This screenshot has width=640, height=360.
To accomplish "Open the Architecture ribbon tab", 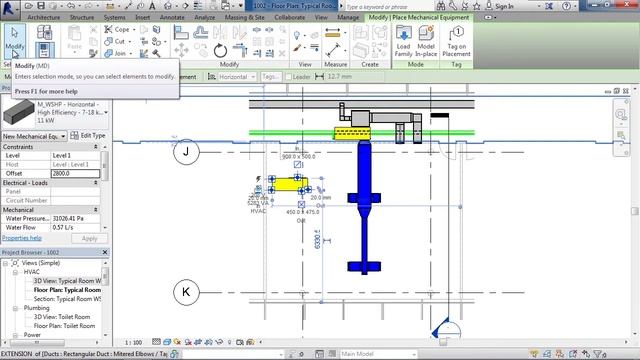I will tap(43, 18).
